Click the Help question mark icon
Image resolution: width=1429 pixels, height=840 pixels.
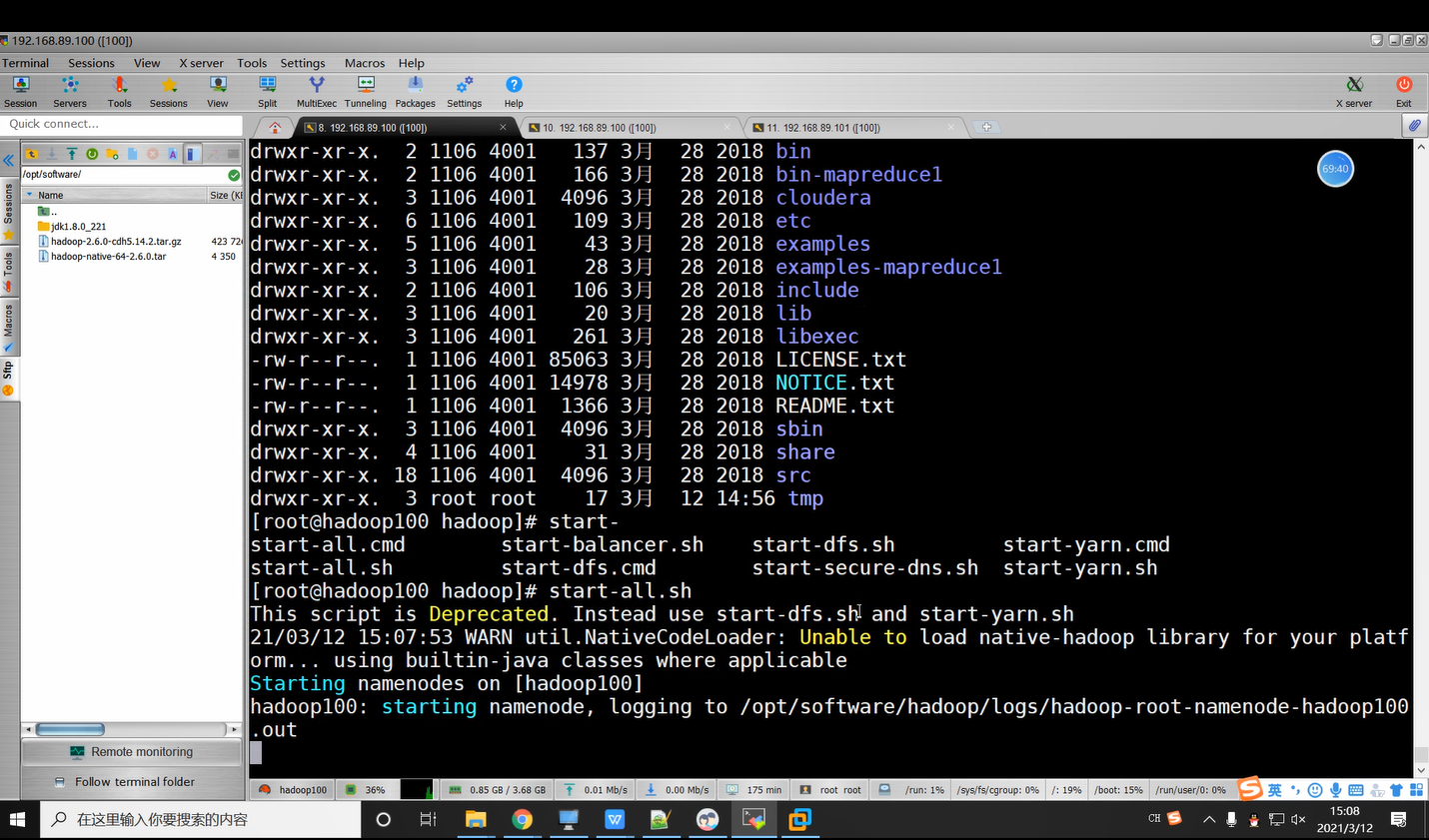(514, 91)
